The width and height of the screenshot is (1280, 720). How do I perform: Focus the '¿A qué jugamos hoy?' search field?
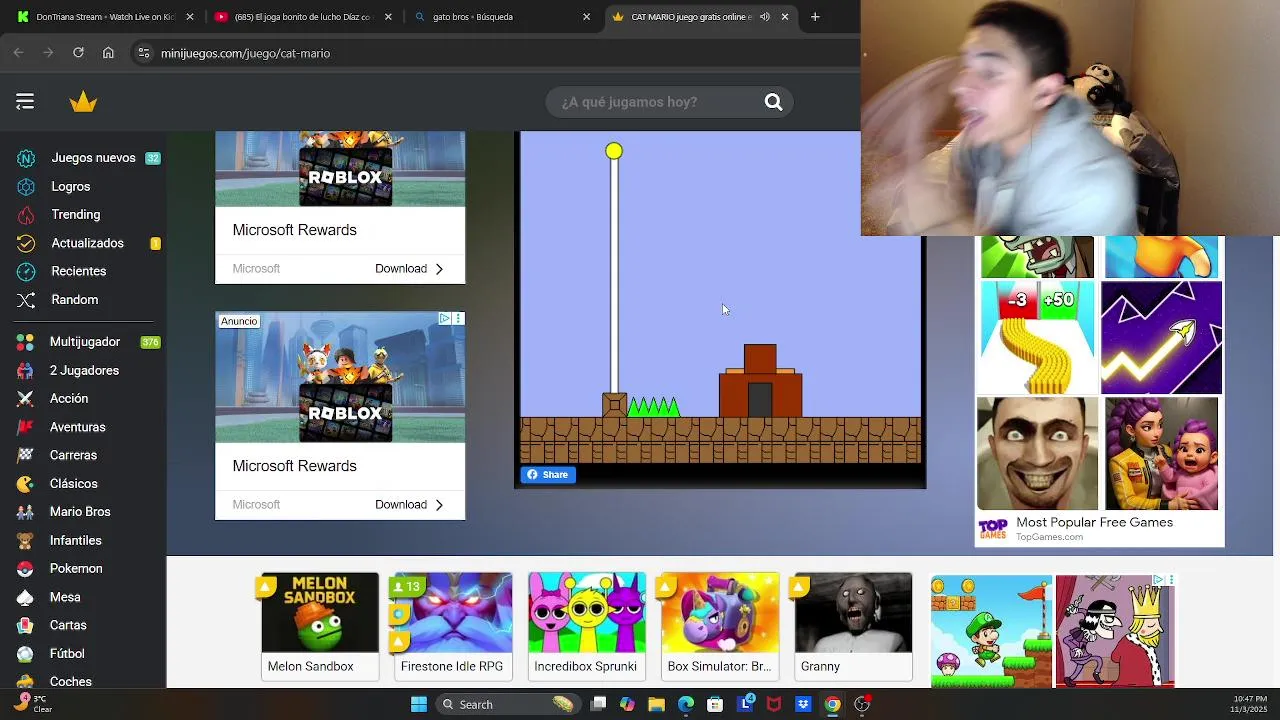(x=657, y=102)
